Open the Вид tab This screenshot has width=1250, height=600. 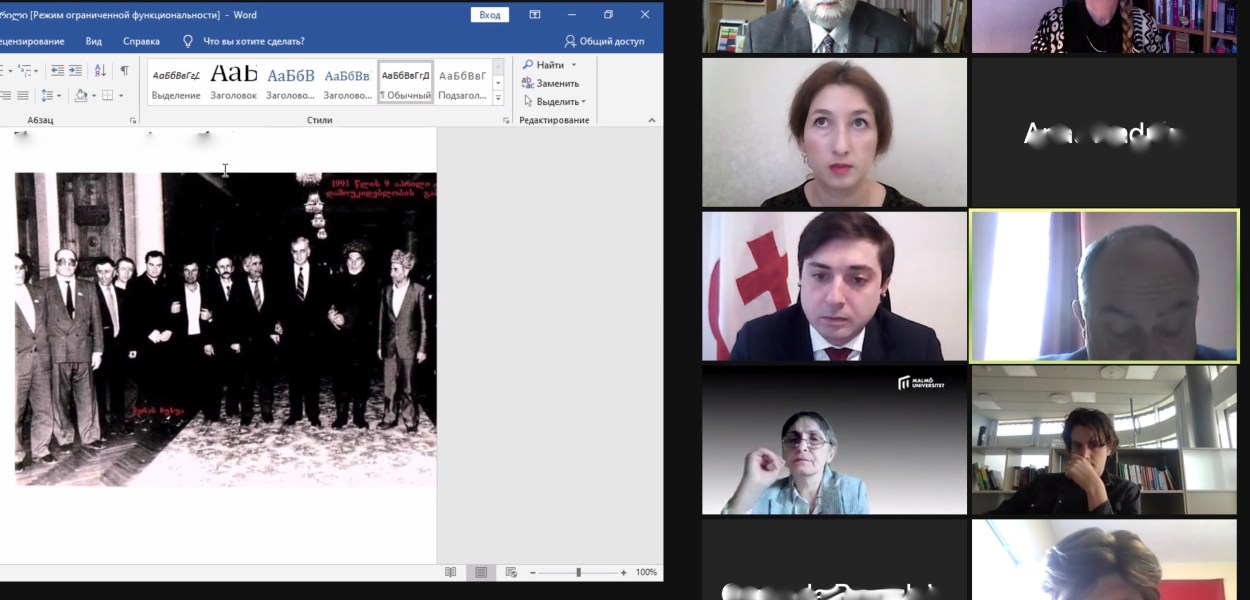coord(94,42)
